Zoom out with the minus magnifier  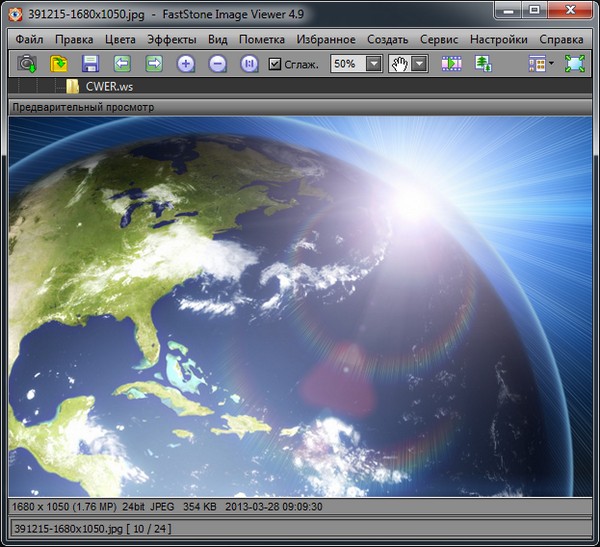pos(217,64)
